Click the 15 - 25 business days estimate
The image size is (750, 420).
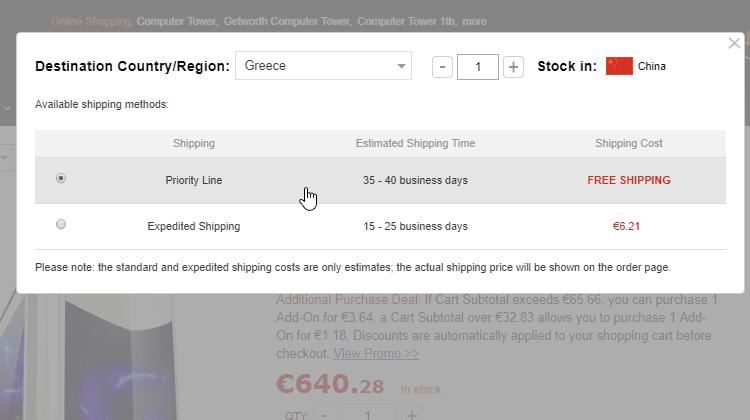tap(415, 227)
